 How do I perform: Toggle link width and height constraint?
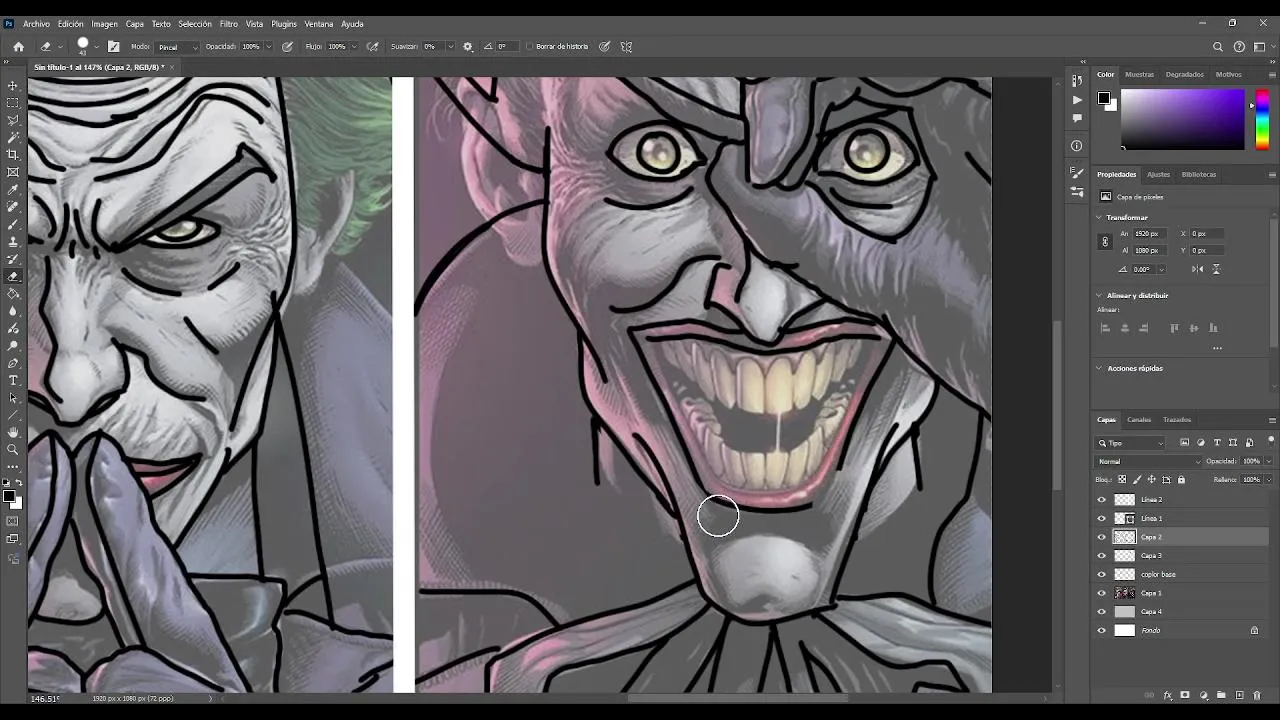coord(1105,242)
